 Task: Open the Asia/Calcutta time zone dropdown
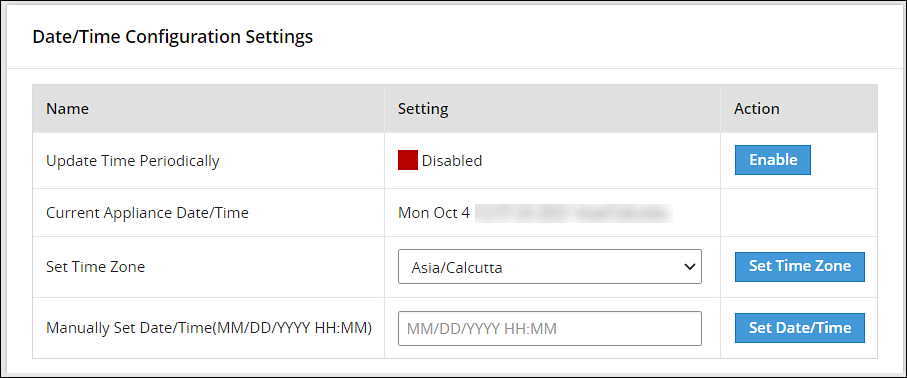(550, 267)
